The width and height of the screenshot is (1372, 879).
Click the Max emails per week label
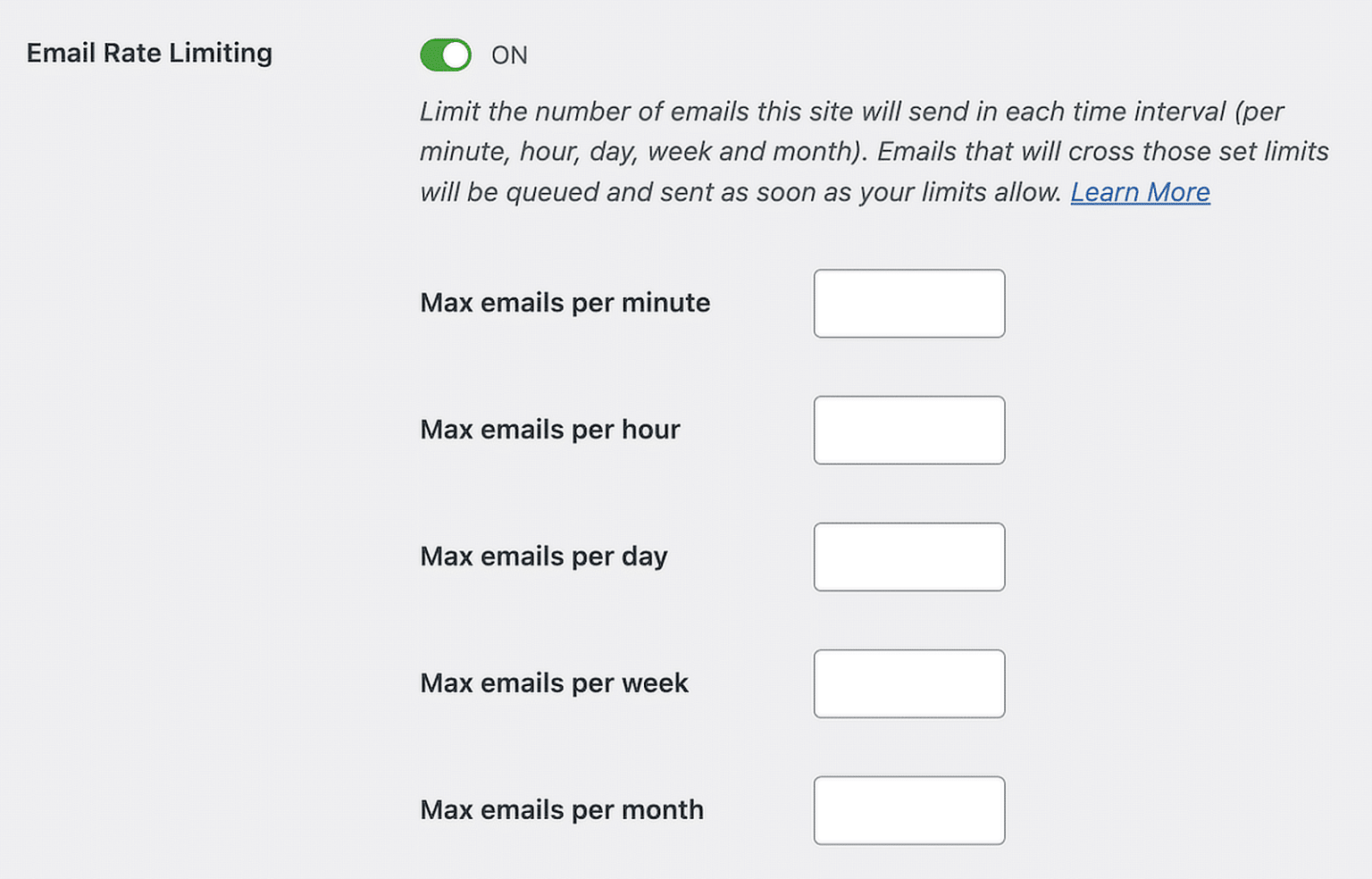554,683
